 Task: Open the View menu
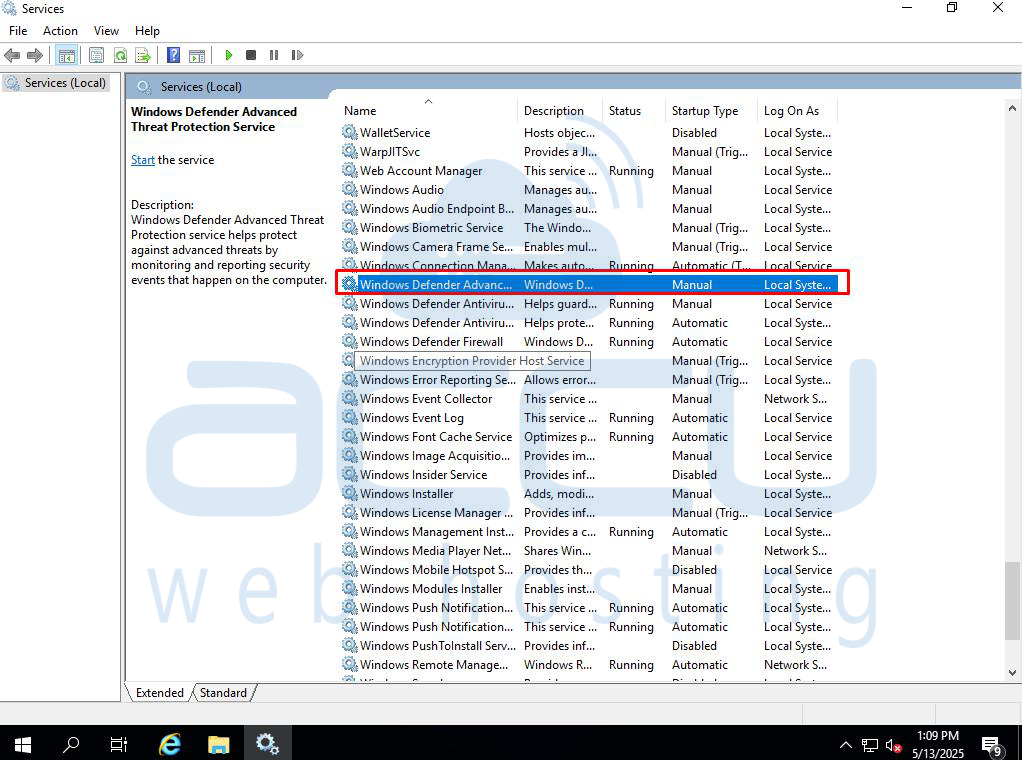pyautogui.click(x=106, y=31)
